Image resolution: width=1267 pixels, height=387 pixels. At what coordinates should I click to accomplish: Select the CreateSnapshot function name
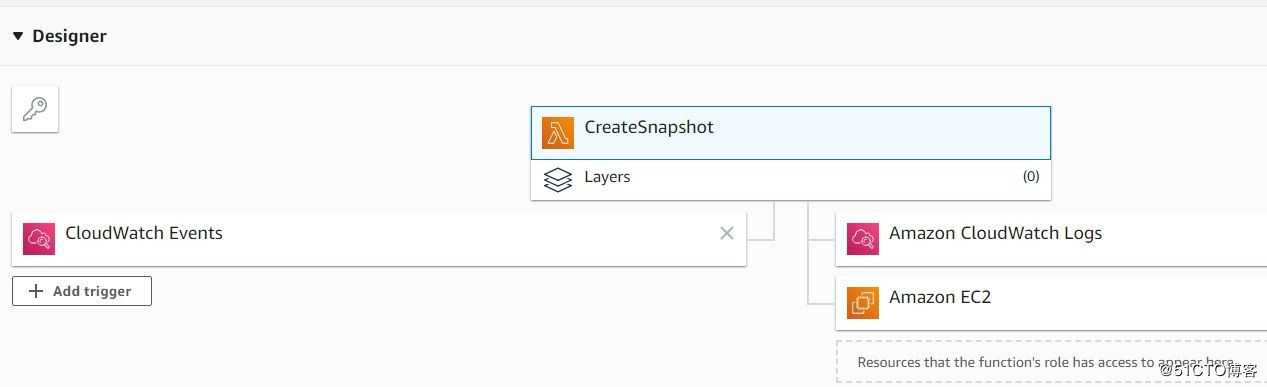pos(649,127)
